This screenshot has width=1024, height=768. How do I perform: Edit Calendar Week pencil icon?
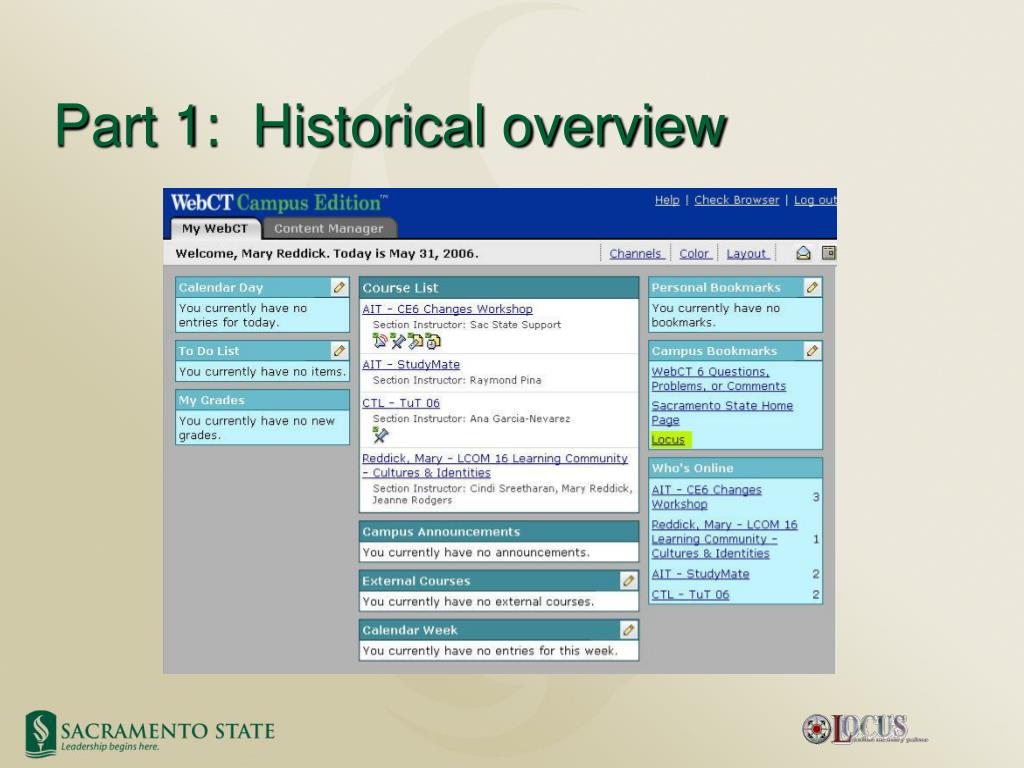pyautogui.click(x=628, y=630)
